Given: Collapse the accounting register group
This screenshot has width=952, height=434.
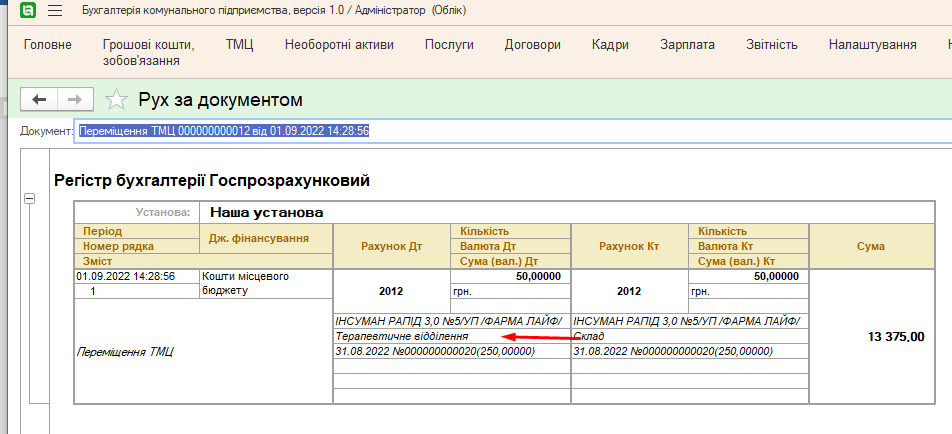Looking at the screenshot, I should click(x=29, y=199).
